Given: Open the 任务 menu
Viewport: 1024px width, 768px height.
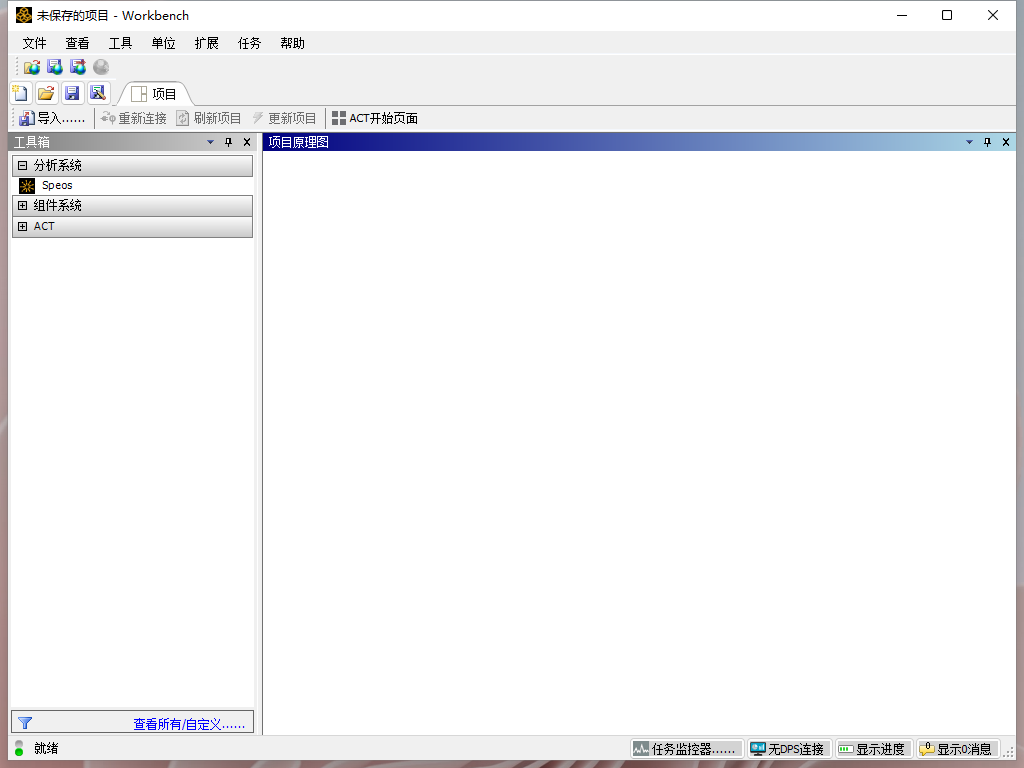Looking at the screenshot, I should click(249, 43).
